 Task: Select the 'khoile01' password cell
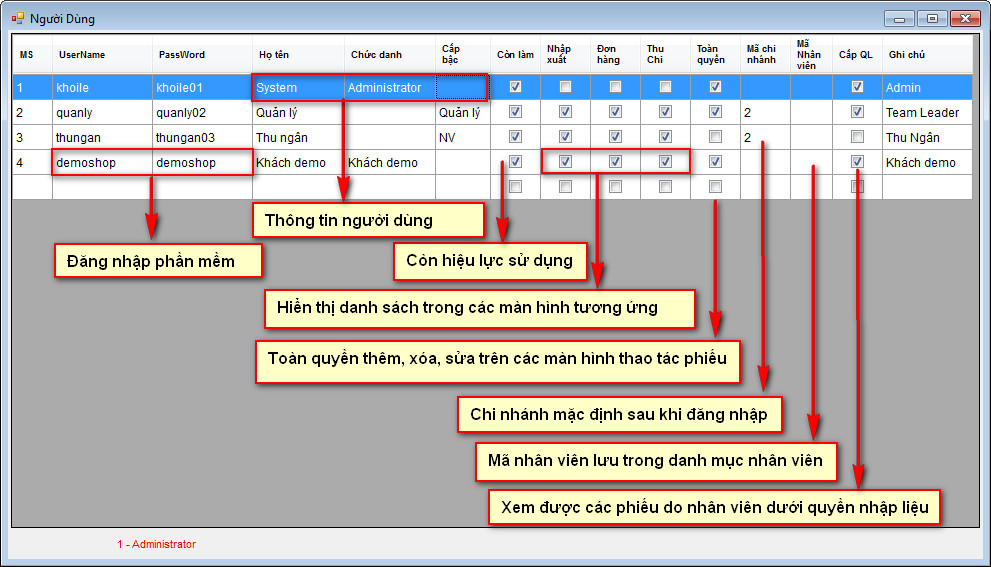[x=202, y=87]
